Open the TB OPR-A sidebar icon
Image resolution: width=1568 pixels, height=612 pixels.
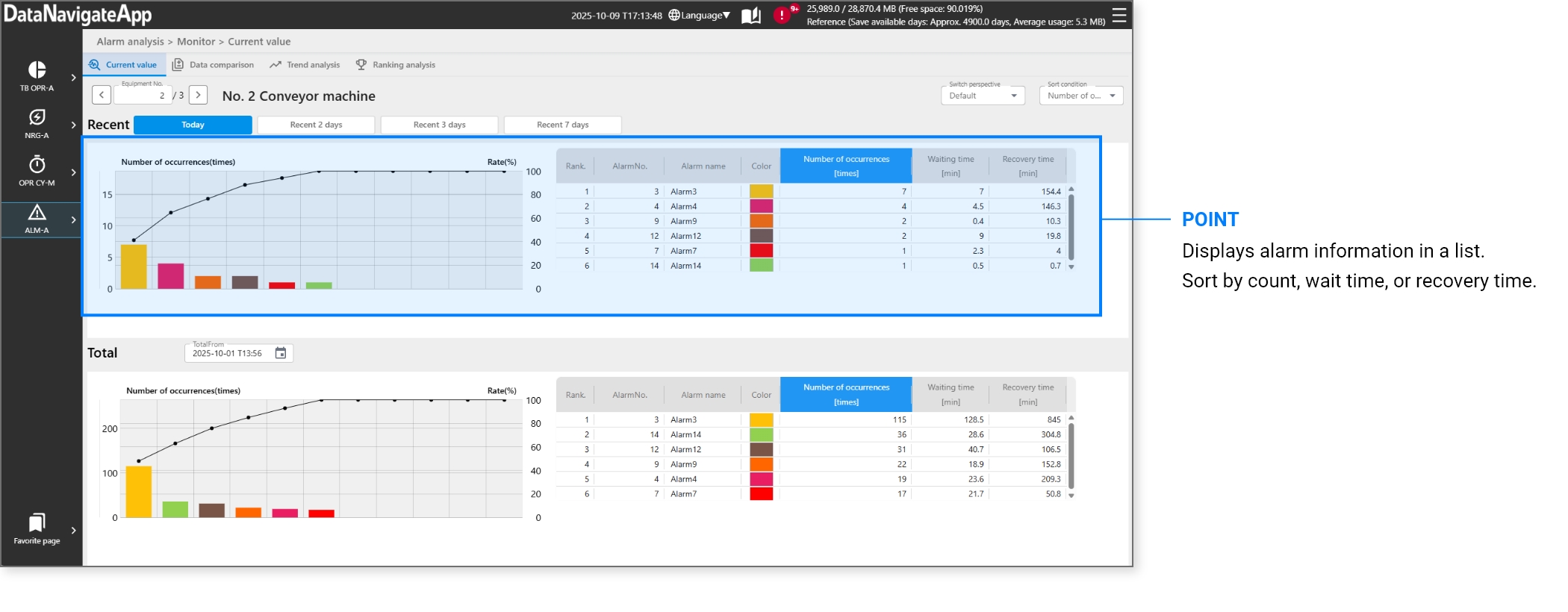37,70
